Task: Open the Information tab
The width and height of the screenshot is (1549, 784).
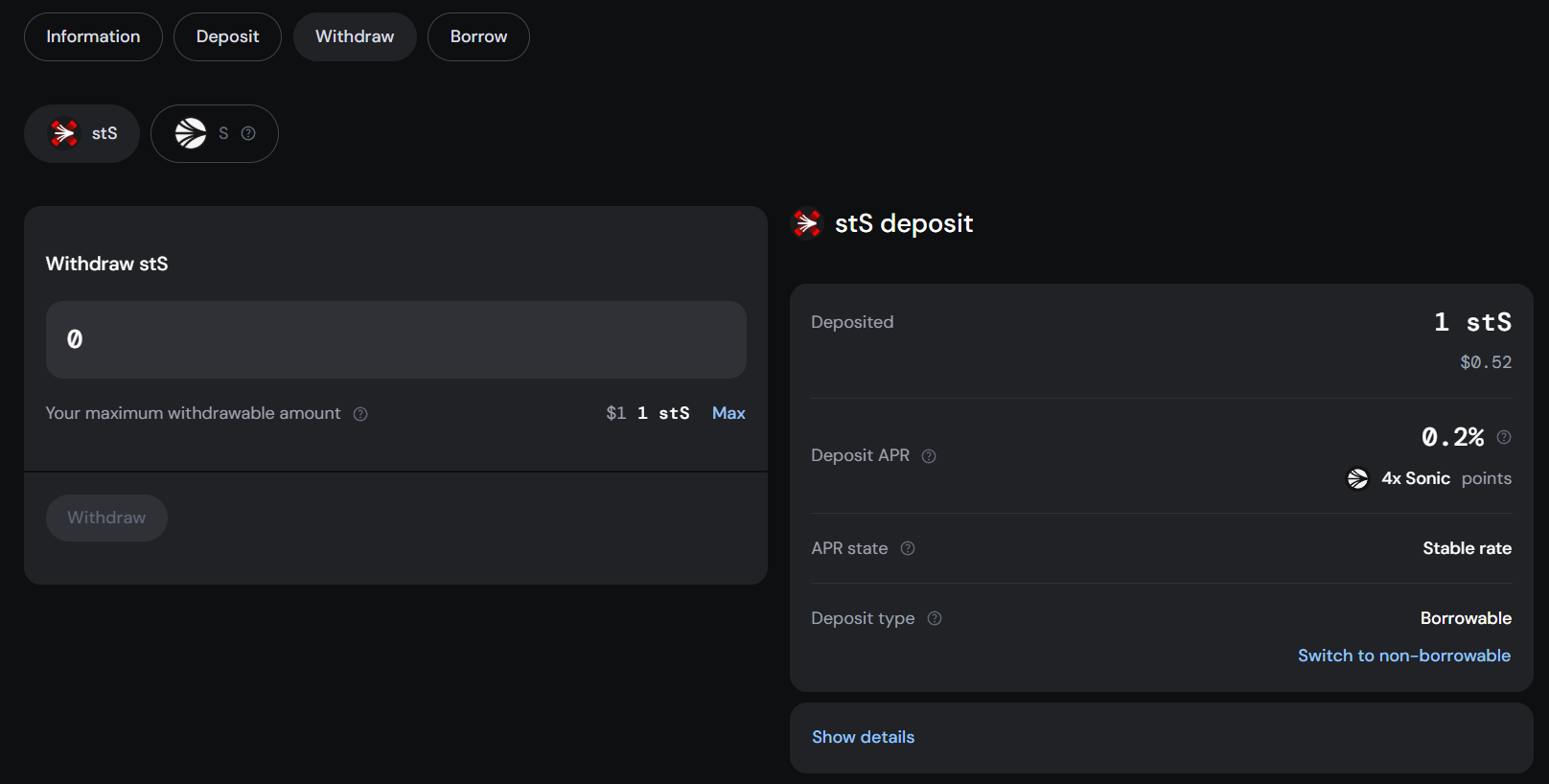Action: coord(93,36)
